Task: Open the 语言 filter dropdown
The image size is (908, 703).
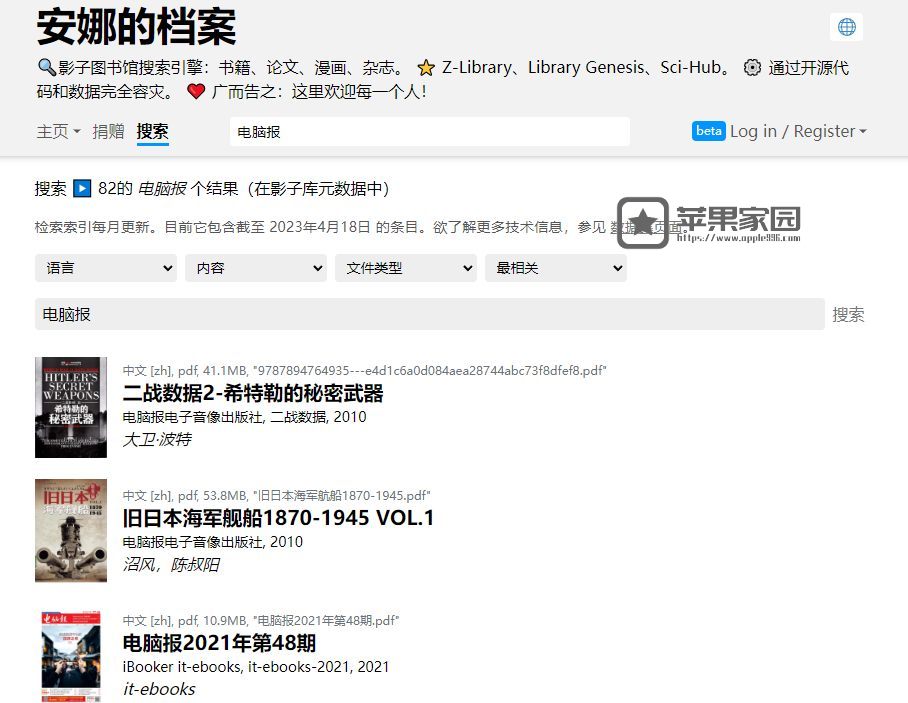Action: tap(106, 268)
